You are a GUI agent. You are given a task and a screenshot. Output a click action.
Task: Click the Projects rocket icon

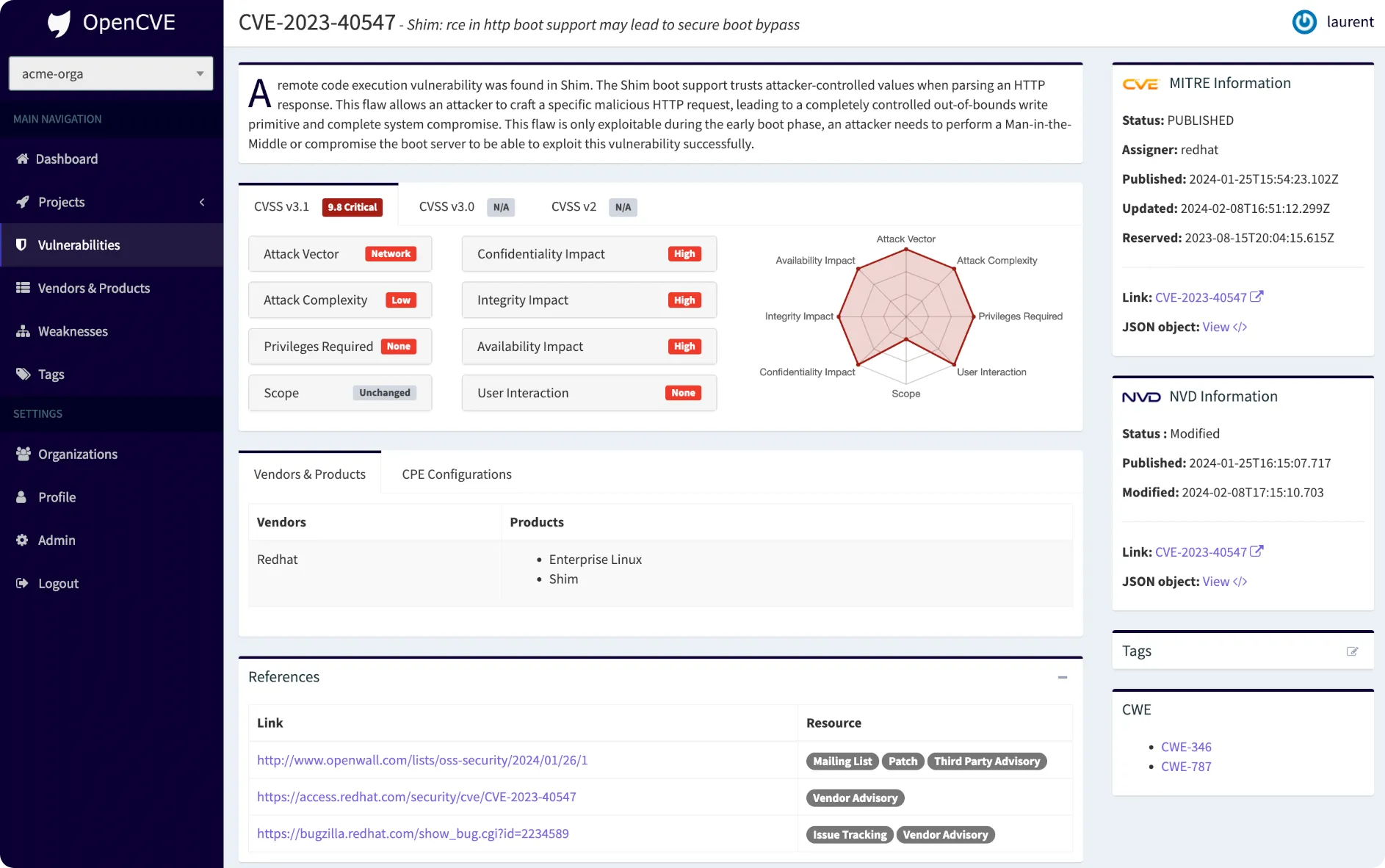tap(23, 202)
